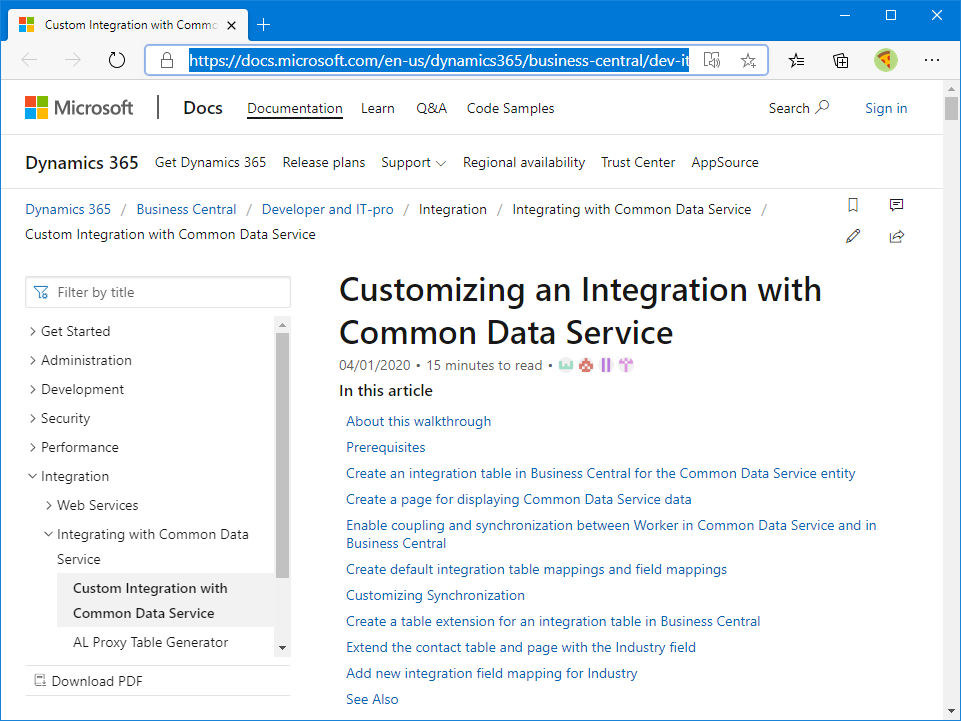Click Download PDF
This screenshot has height=721, width=961.
pyautogui.click(x=89, y=681)
